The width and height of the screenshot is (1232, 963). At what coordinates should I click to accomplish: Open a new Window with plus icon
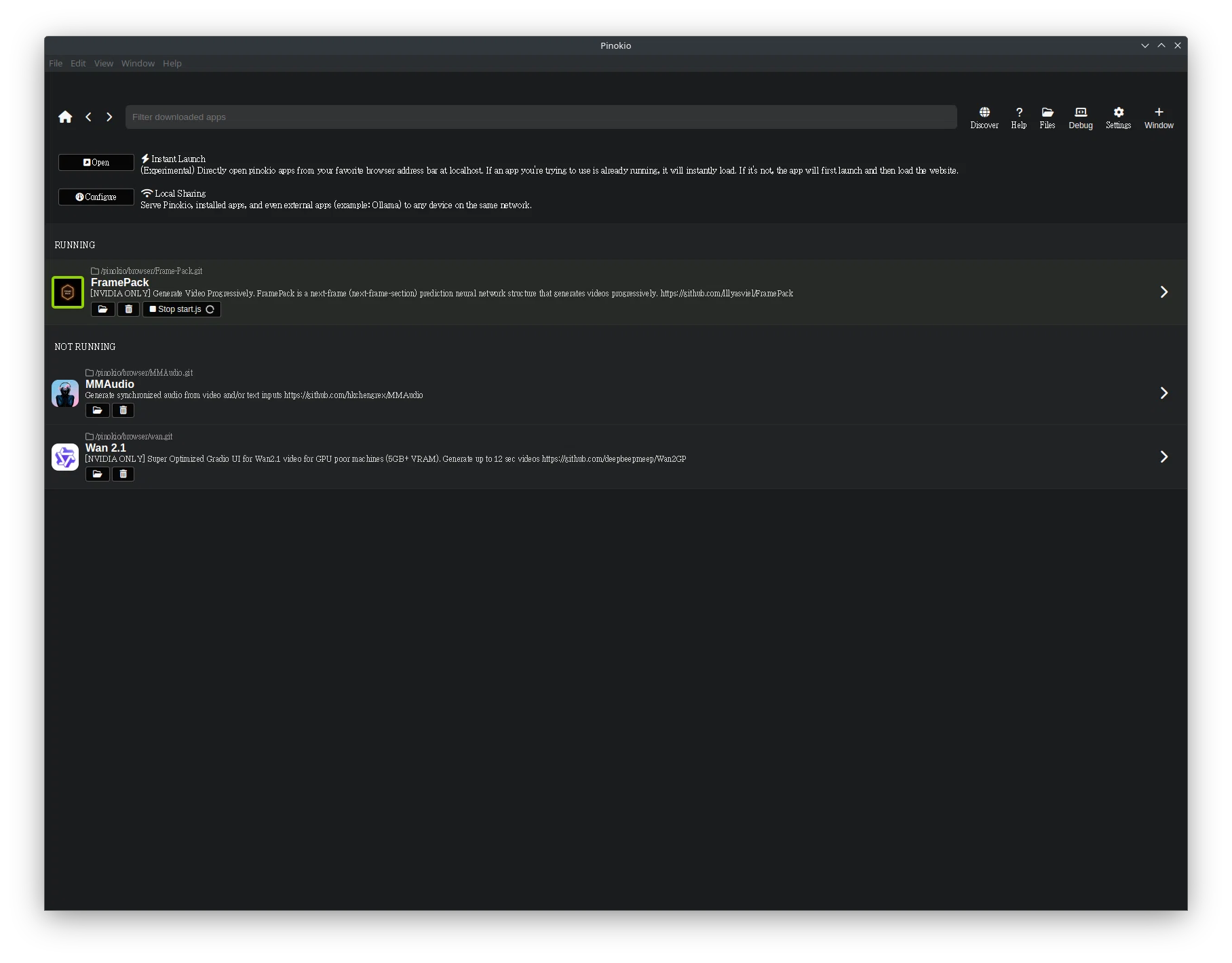[x=1158, y=117]
